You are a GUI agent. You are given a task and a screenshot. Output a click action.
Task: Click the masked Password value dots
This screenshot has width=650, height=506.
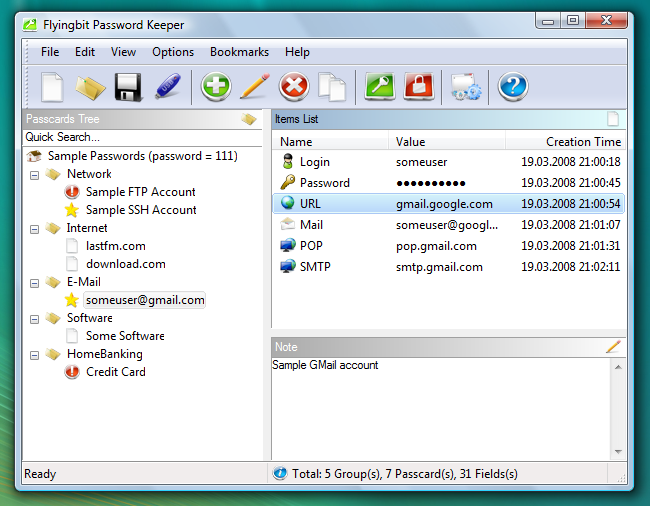[431, 183]
